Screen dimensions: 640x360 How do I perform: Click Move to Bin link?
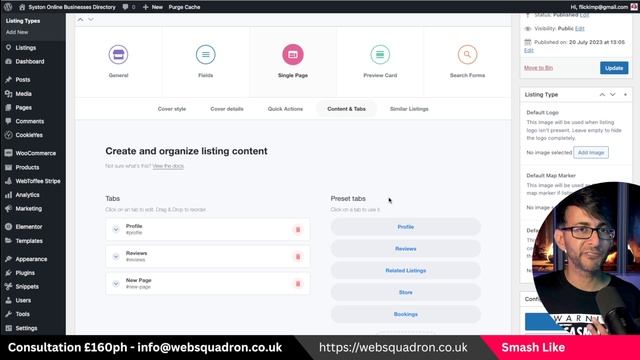tap(538, 68)
